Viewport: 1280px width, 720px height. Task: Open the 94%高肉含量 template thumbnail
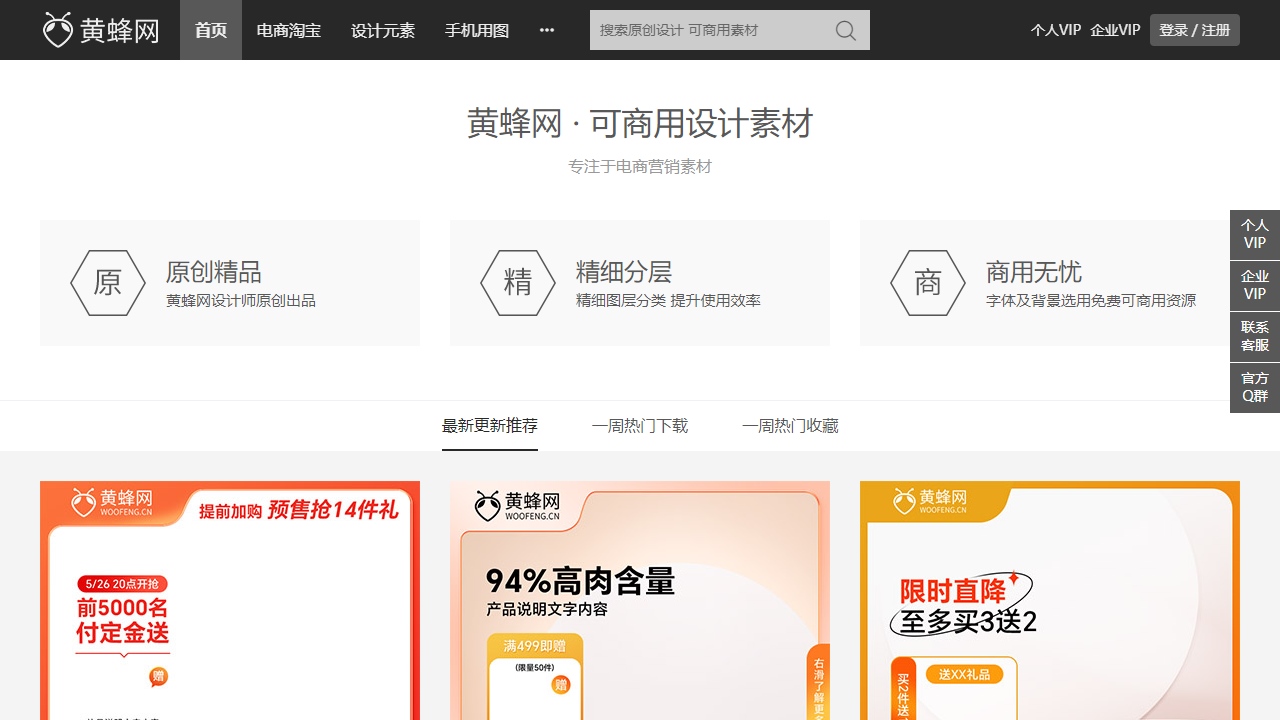click(x=640, y=600)
